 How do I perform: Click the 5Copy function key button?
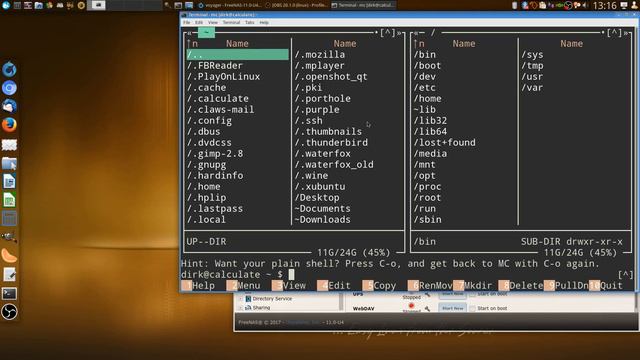[x=379, y=285]
